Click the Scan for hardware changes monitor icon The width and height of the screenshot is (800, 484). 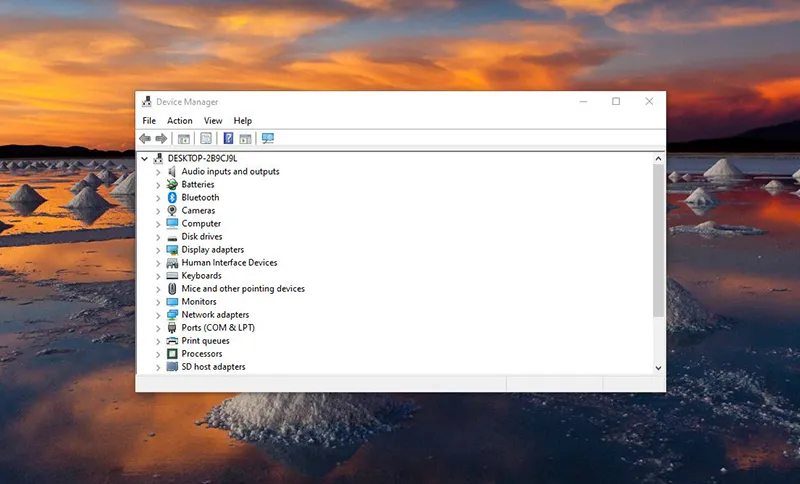pos(267,138)
